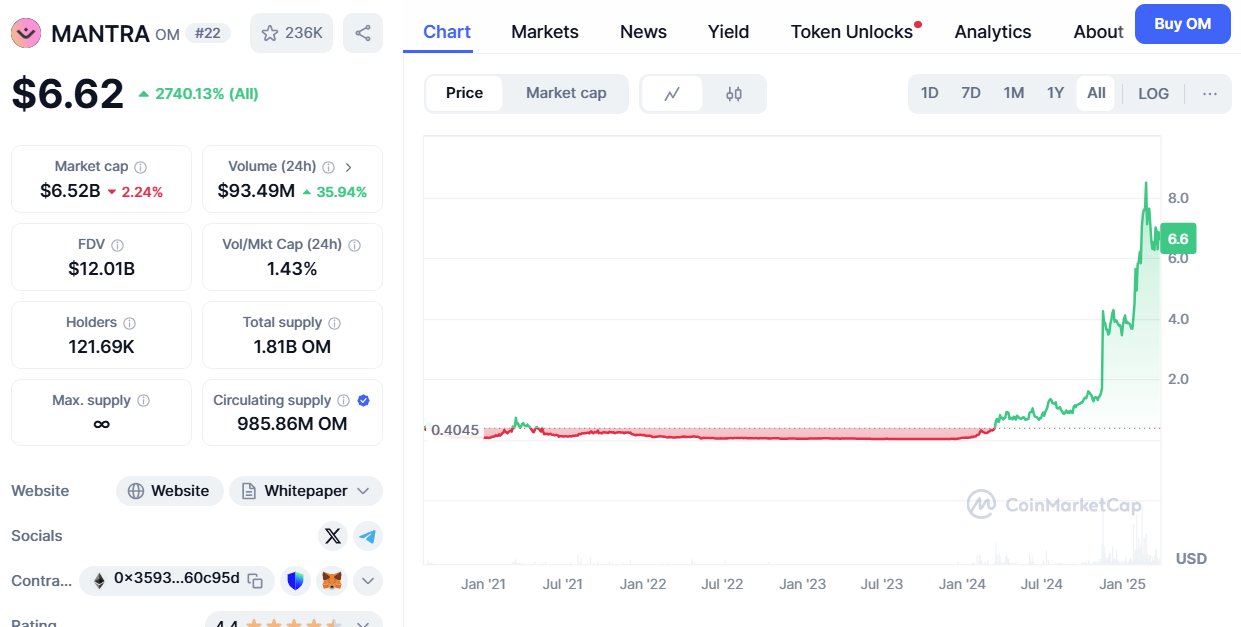Viewport: 1241px width, 627px height.
Task: Open the project Website link
Action: coord(170,491)
